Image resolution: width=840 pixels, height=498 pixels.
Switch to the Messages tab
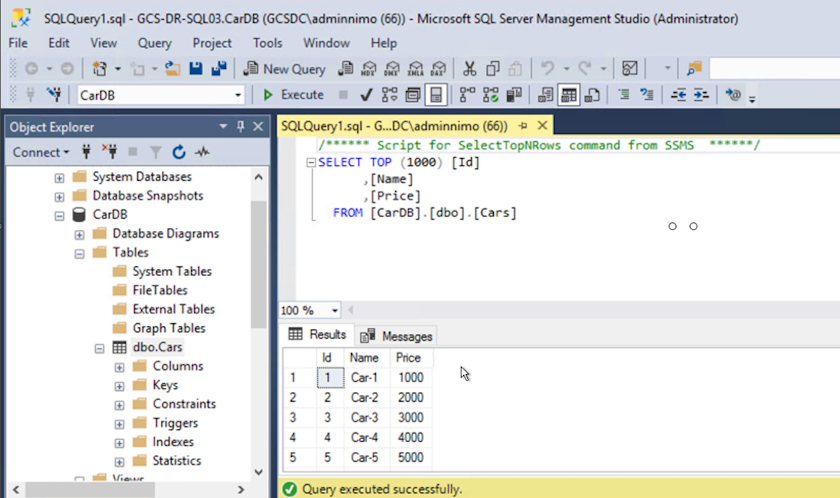(x=397, y=336)
